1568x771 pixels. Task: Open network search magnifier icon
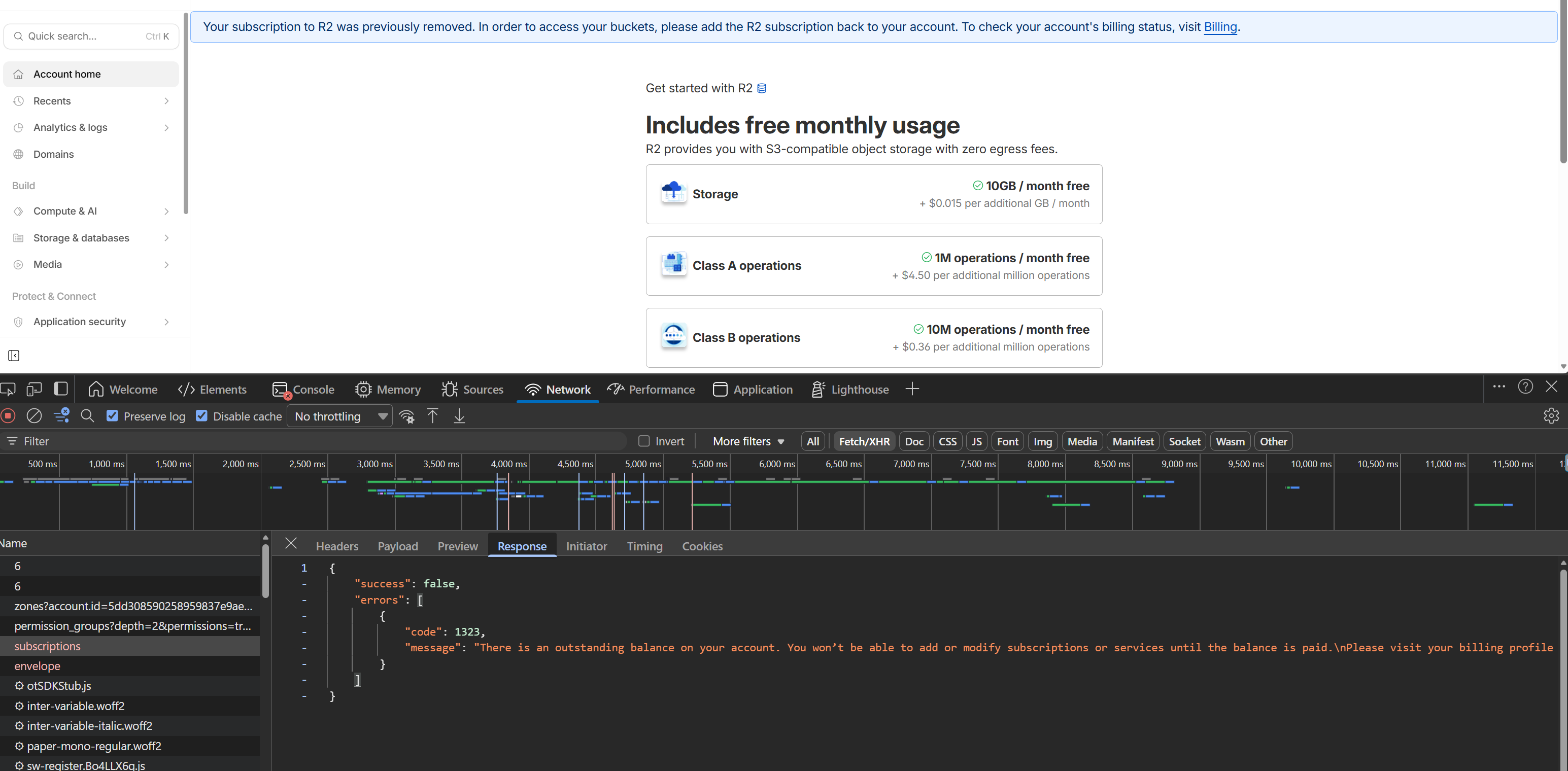[87, 416]
